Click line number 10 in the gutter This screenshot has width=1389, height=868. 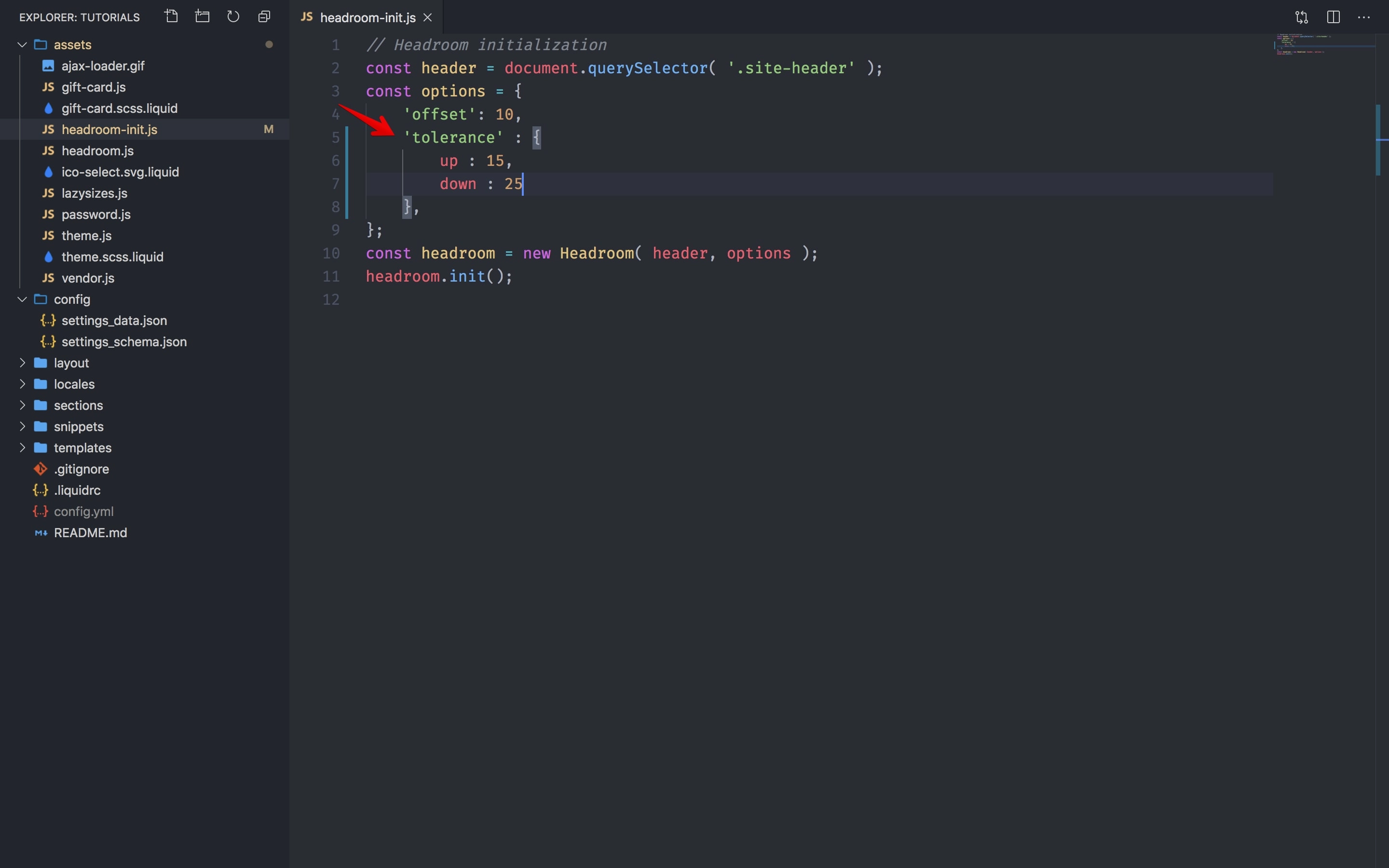click(x=331, y=253)
